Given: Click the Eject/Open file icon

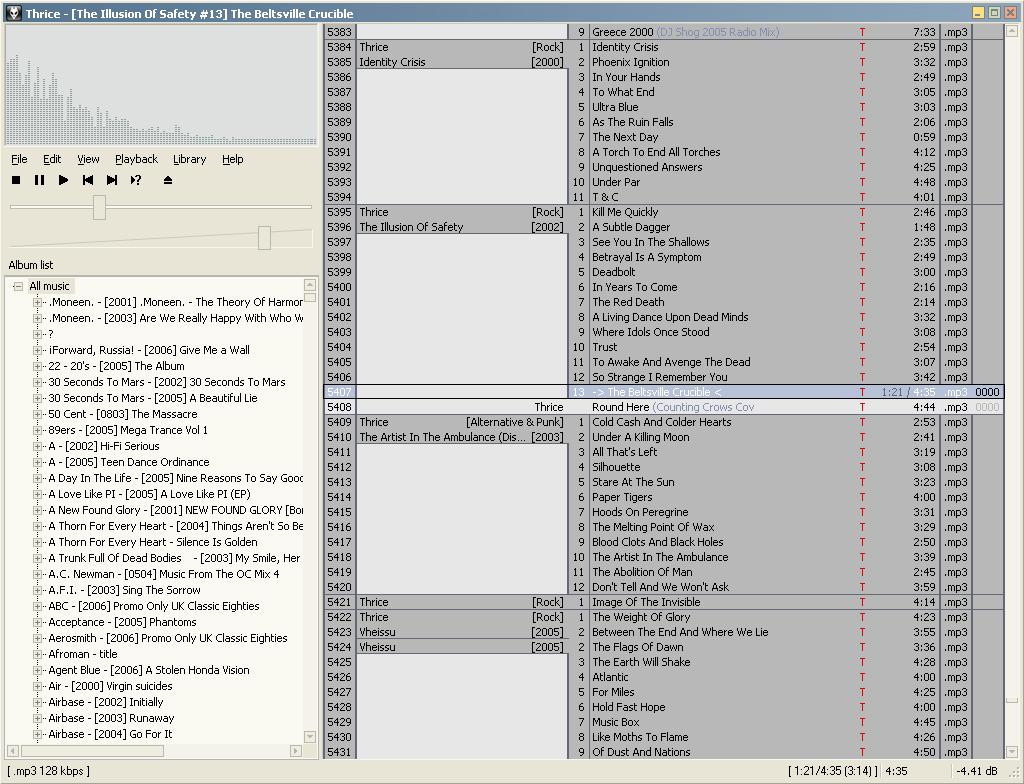Looking at the screenshot, I should click(x=168, y=180).
